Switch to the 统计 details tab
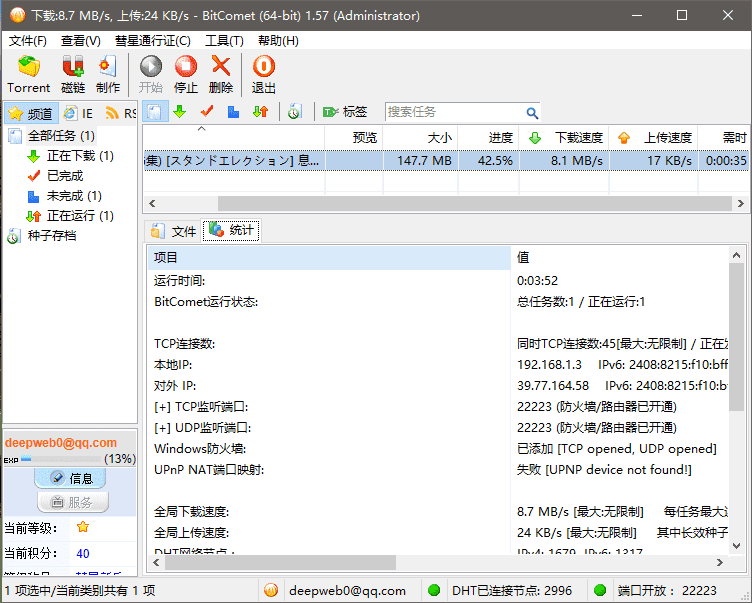 coord(231,231)
